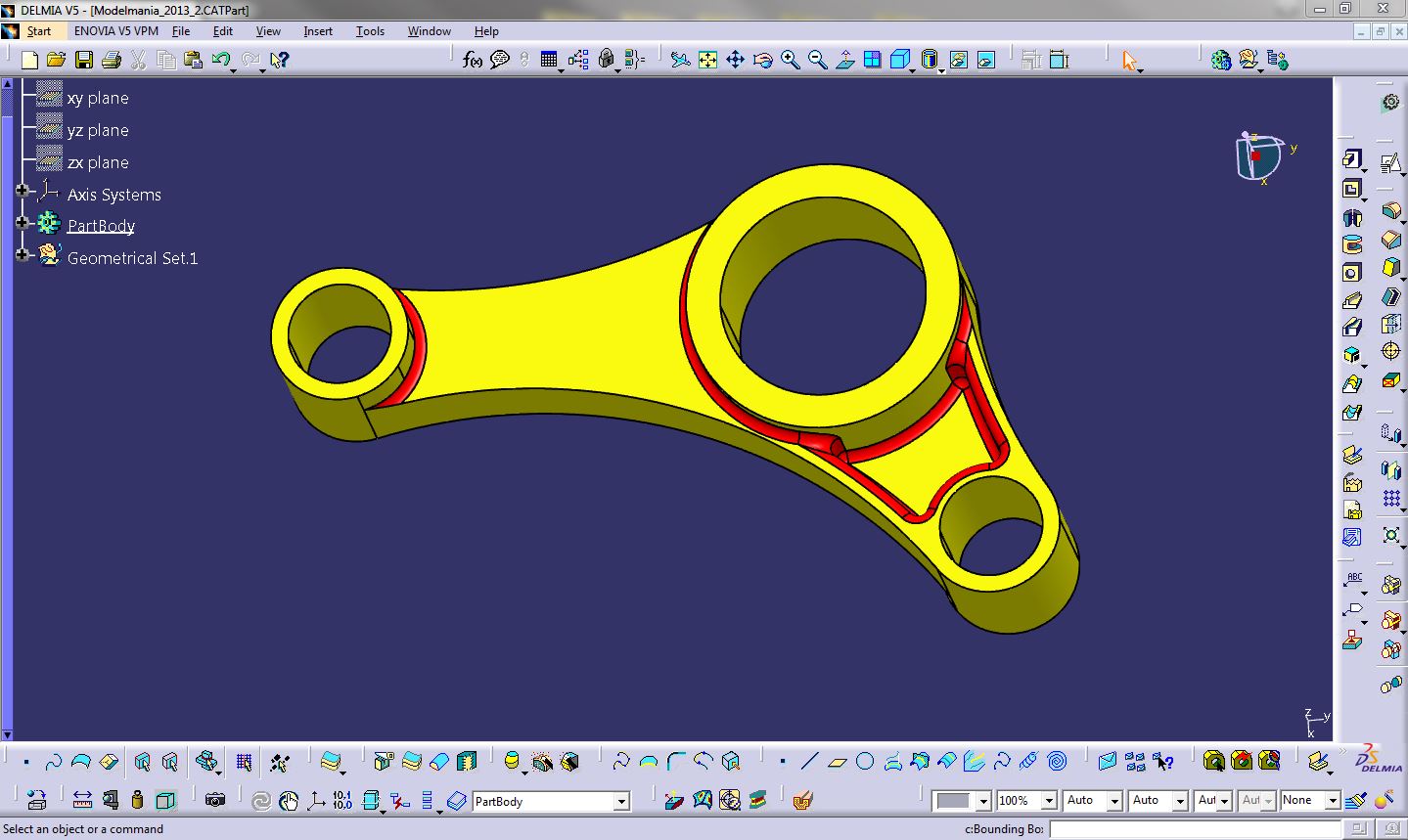1408x840 pixels.
Task: Open the second Auto line type dropdown
Action: click(1180, 801)
